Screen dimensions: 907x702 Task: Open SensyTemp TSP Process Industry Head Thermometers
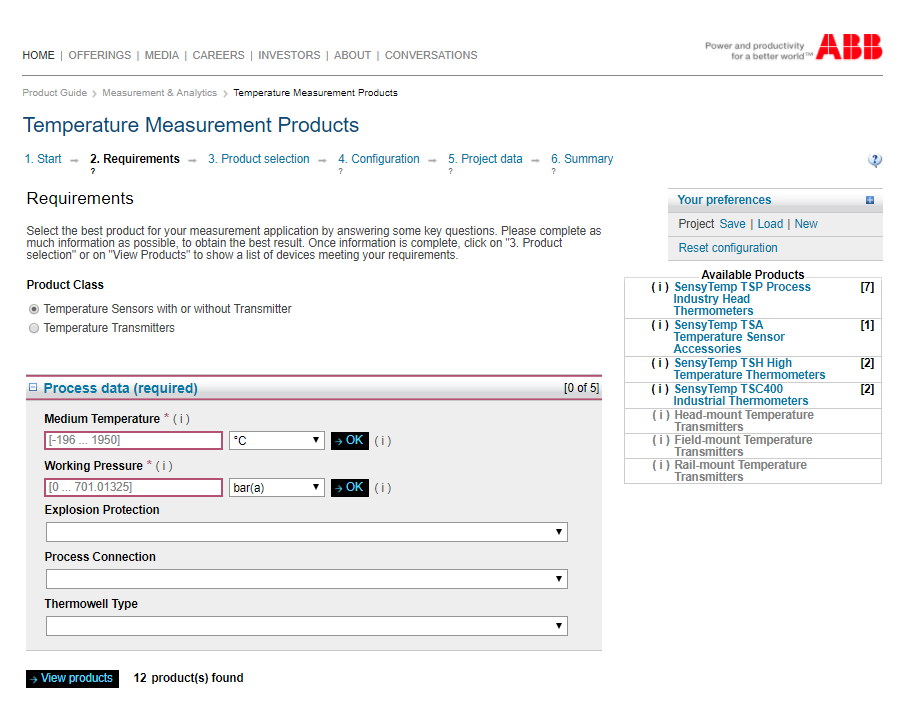[742, 299]
